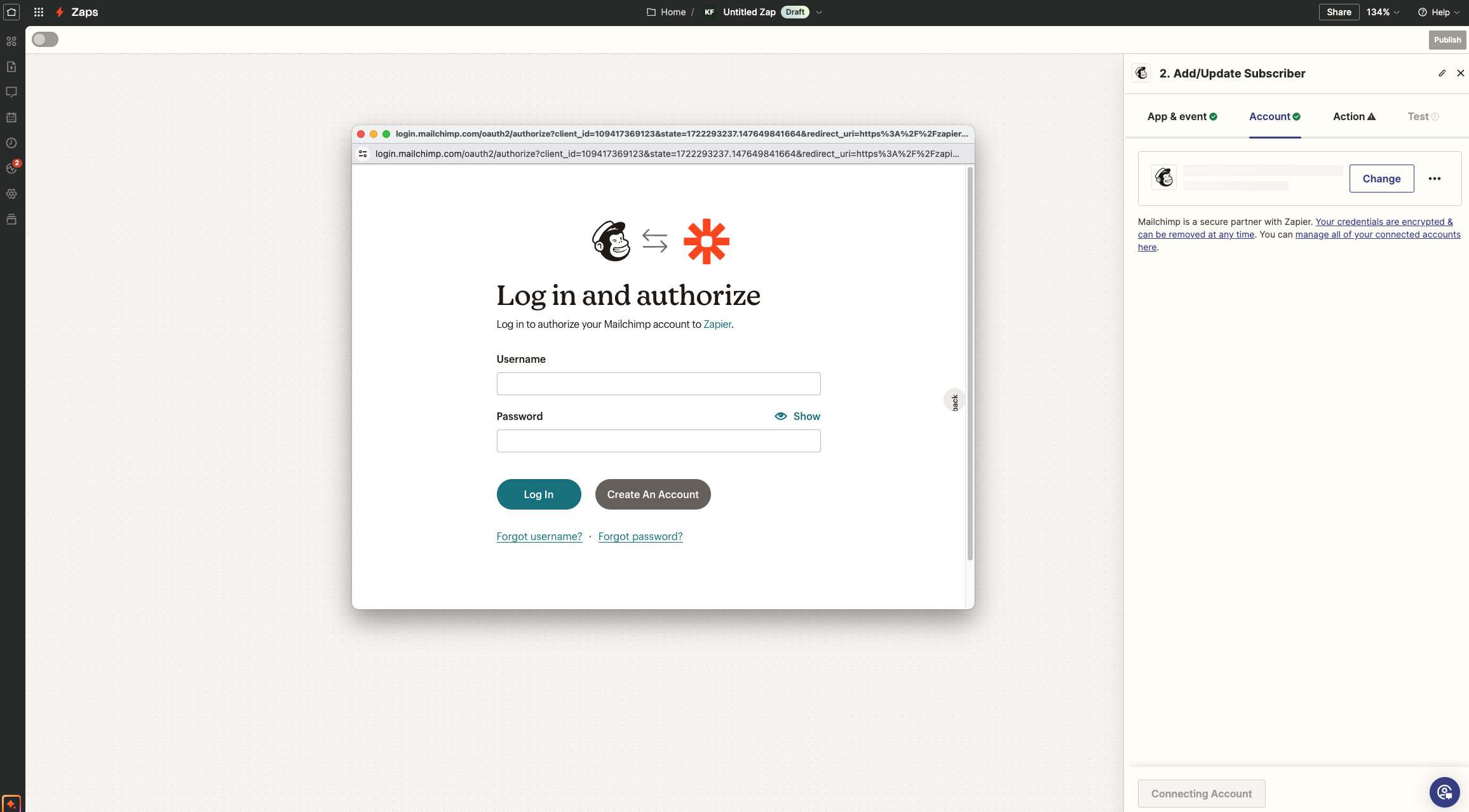
Task: Toggle password visibility with Show button
Action: click(797, 416)
